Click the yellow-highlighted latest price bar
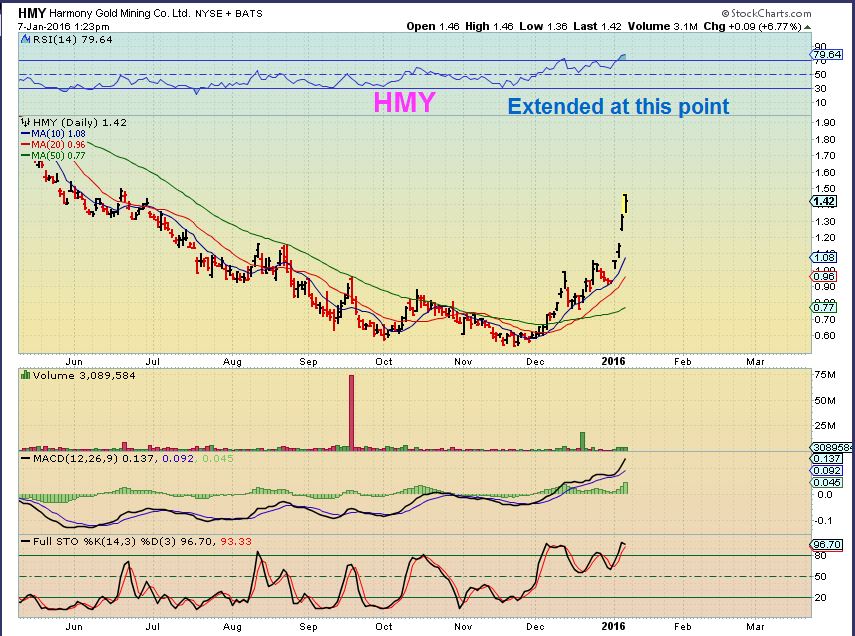855x636 pixels. point(625,203)
